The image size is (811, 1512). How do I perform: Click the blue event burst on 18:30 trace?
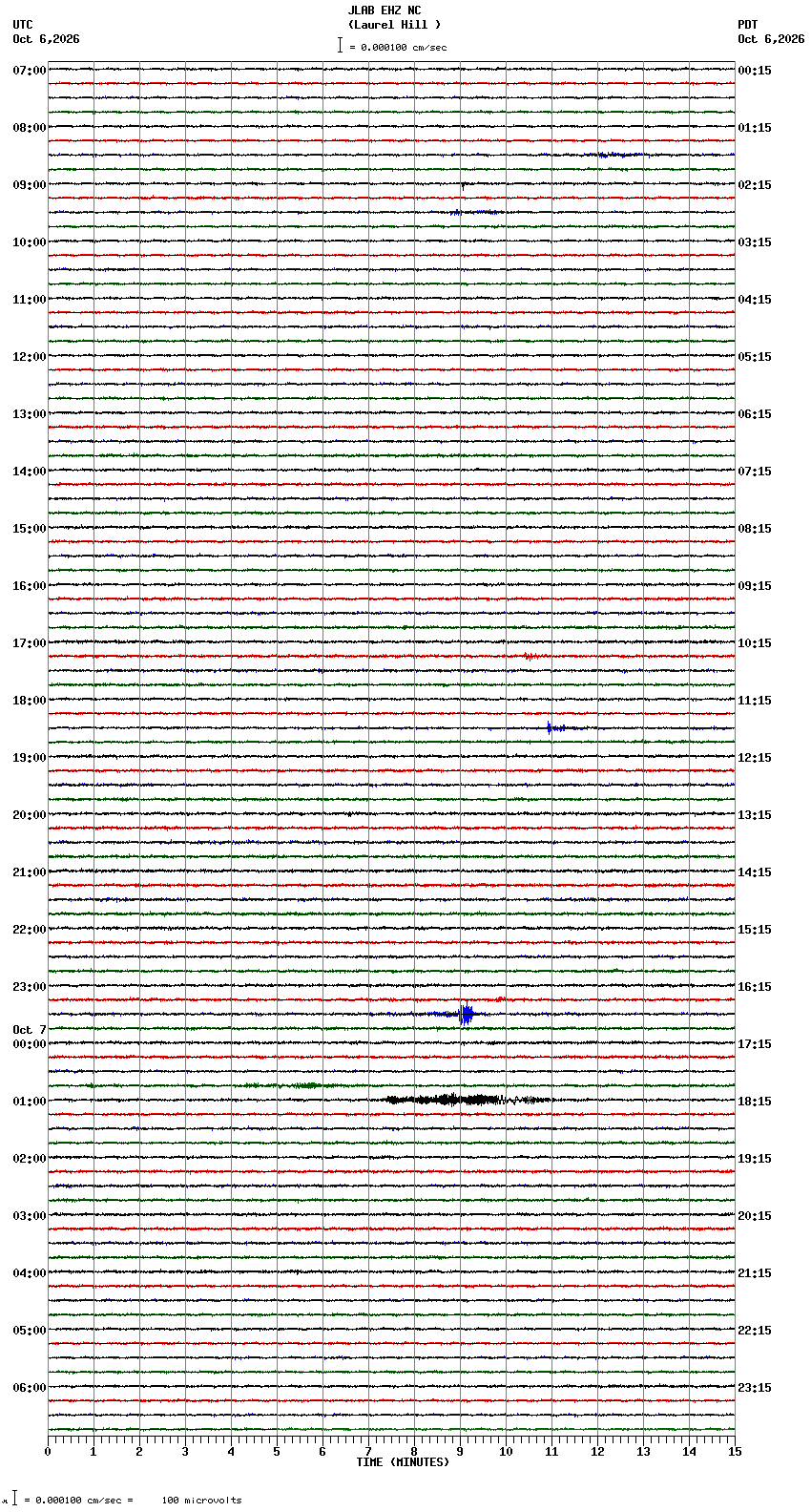click(x=555, y=727)
